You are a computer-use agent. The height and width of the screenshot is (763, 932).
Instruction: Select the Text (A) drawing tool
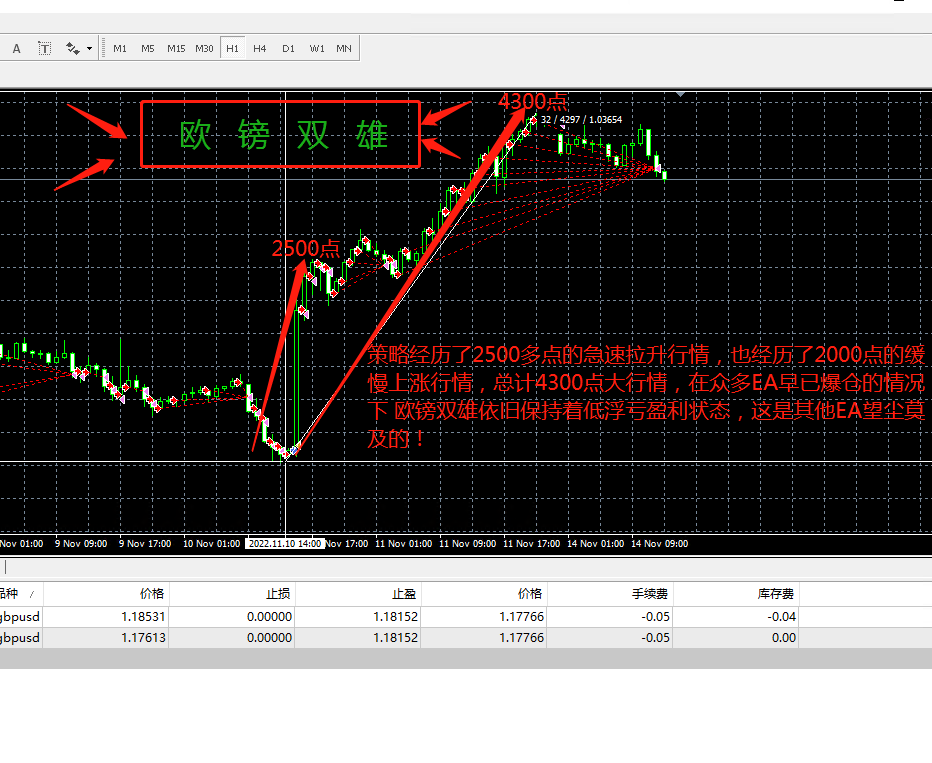(17, 49)
